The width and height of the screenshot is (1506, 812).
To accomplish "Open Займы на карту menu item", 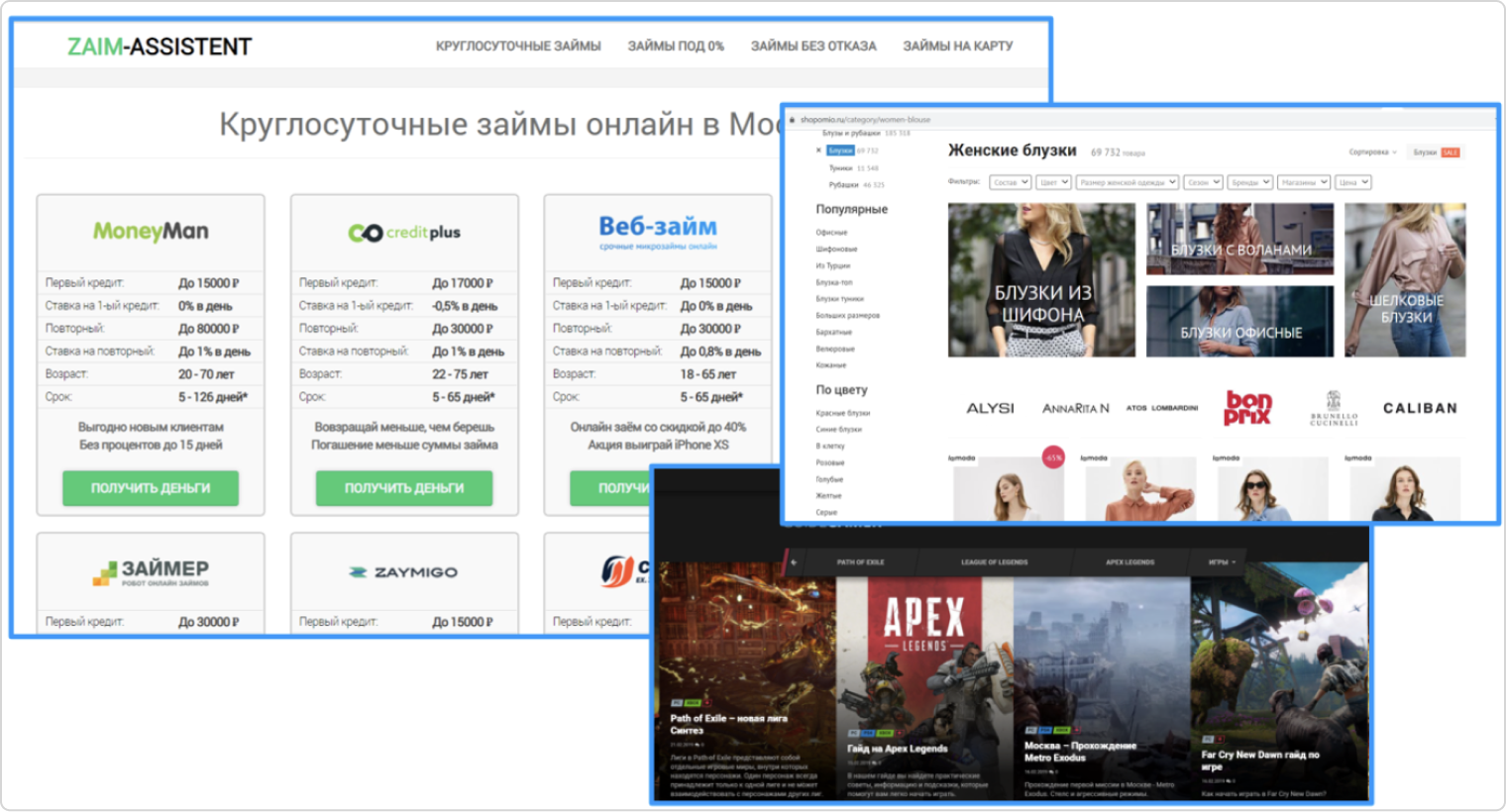I will [x=958, y=46].
